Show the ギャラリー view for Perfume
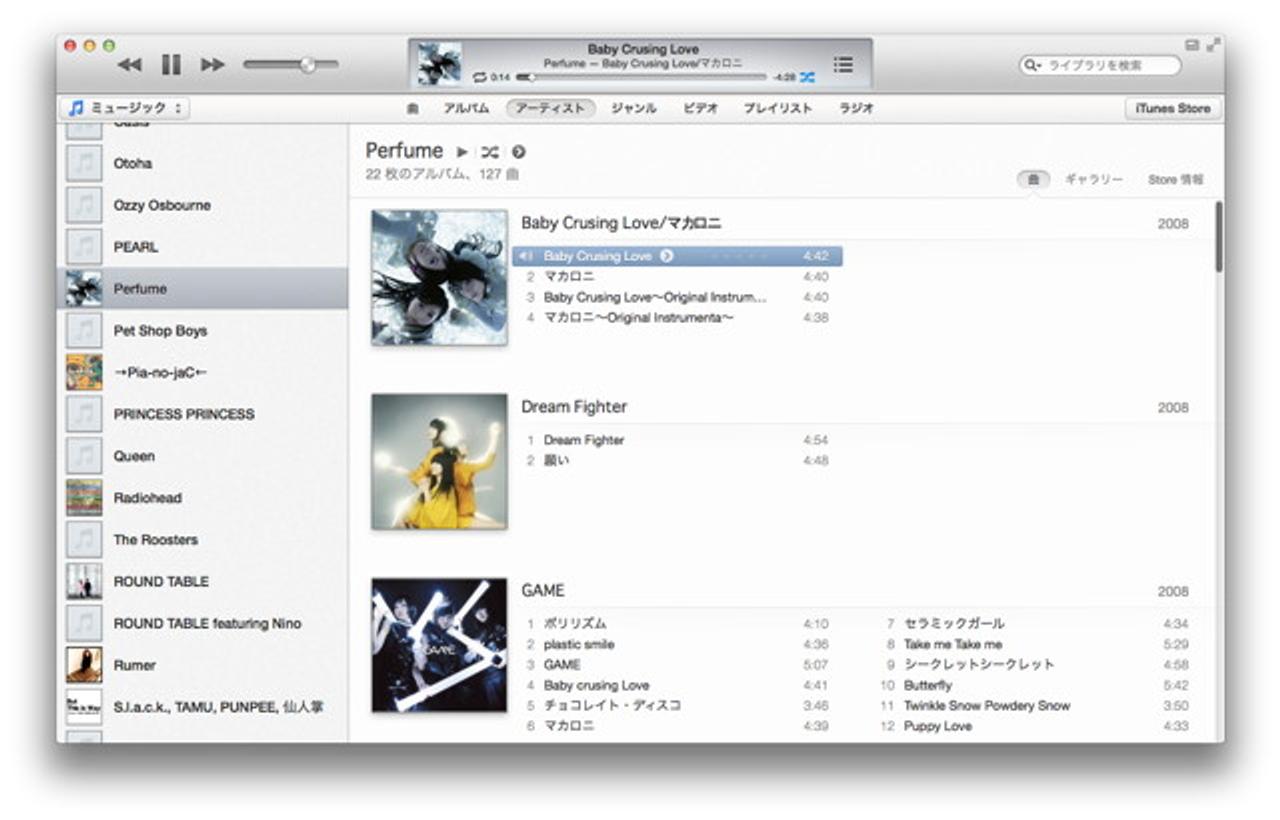 click(x=1093, y=180)
